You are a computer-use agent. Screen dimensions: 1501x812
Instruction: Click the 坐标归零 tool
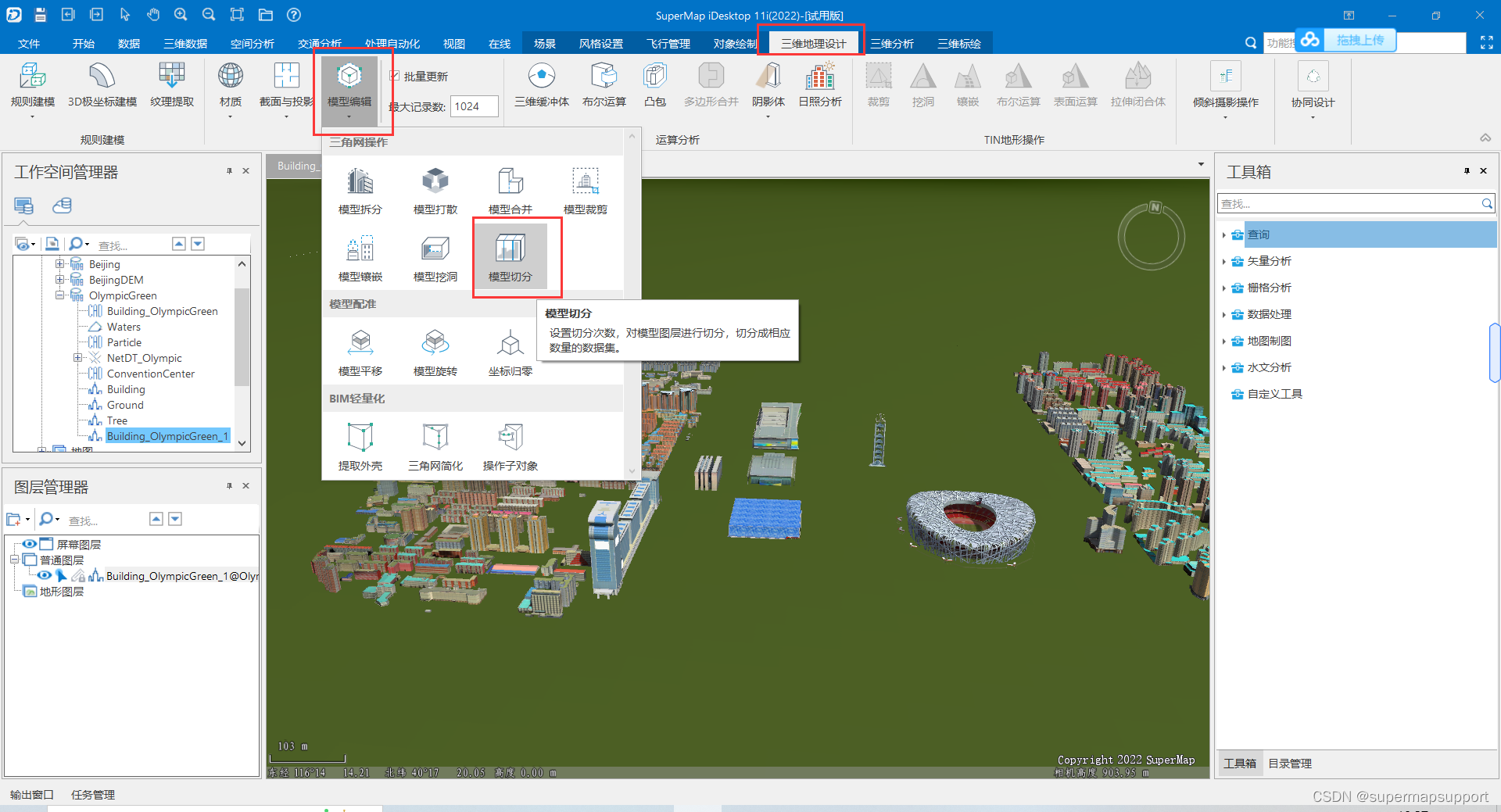(510, 352)
